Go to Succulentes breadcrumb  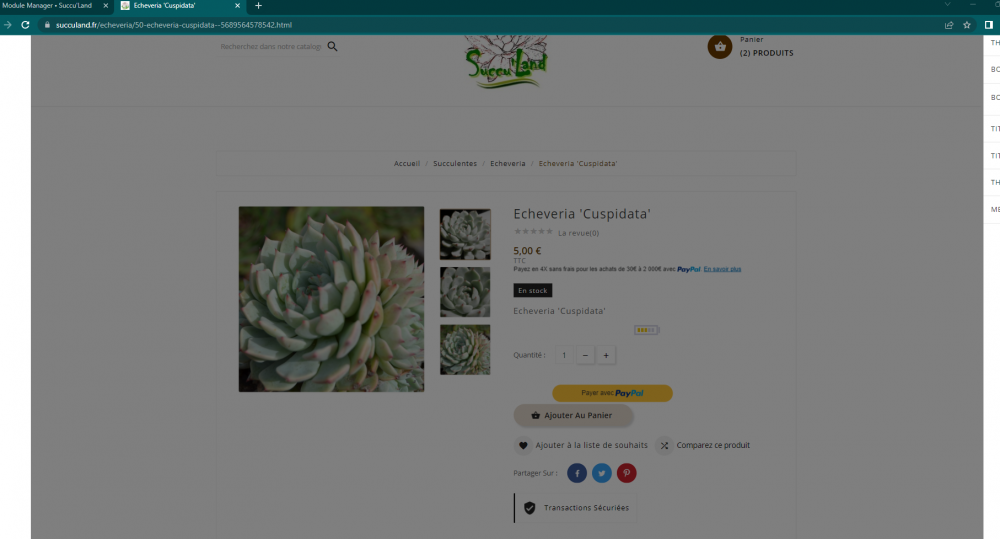point(455,163)
